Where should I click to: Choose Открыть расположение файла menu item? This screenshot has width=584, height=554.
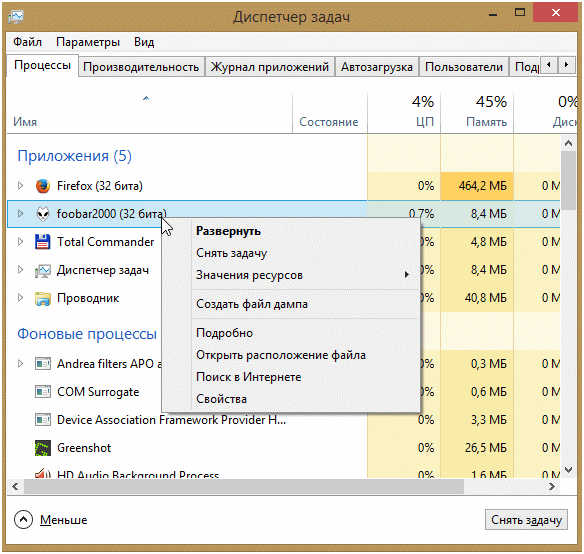[291, 355]
